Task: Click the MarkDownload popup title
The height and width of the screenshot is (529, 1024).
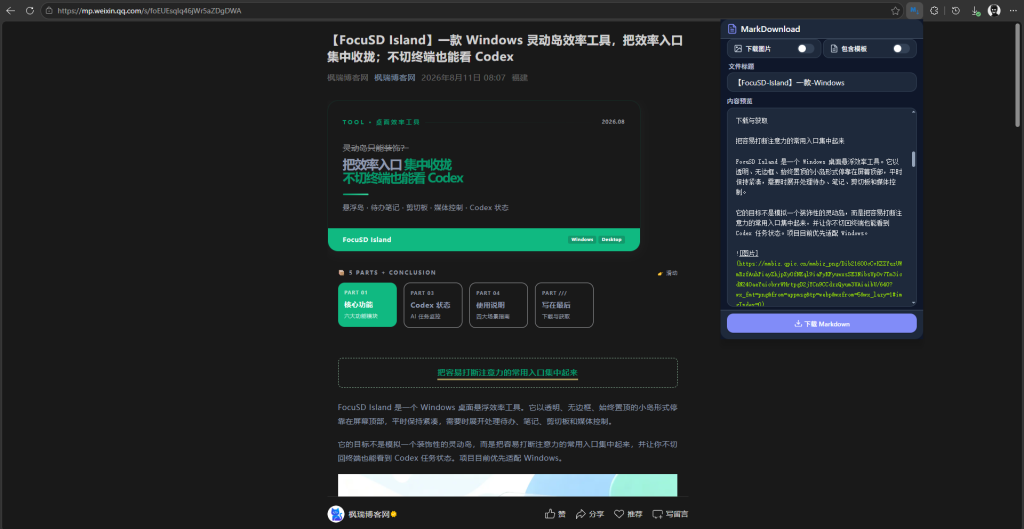Action: tap(770, 29)
